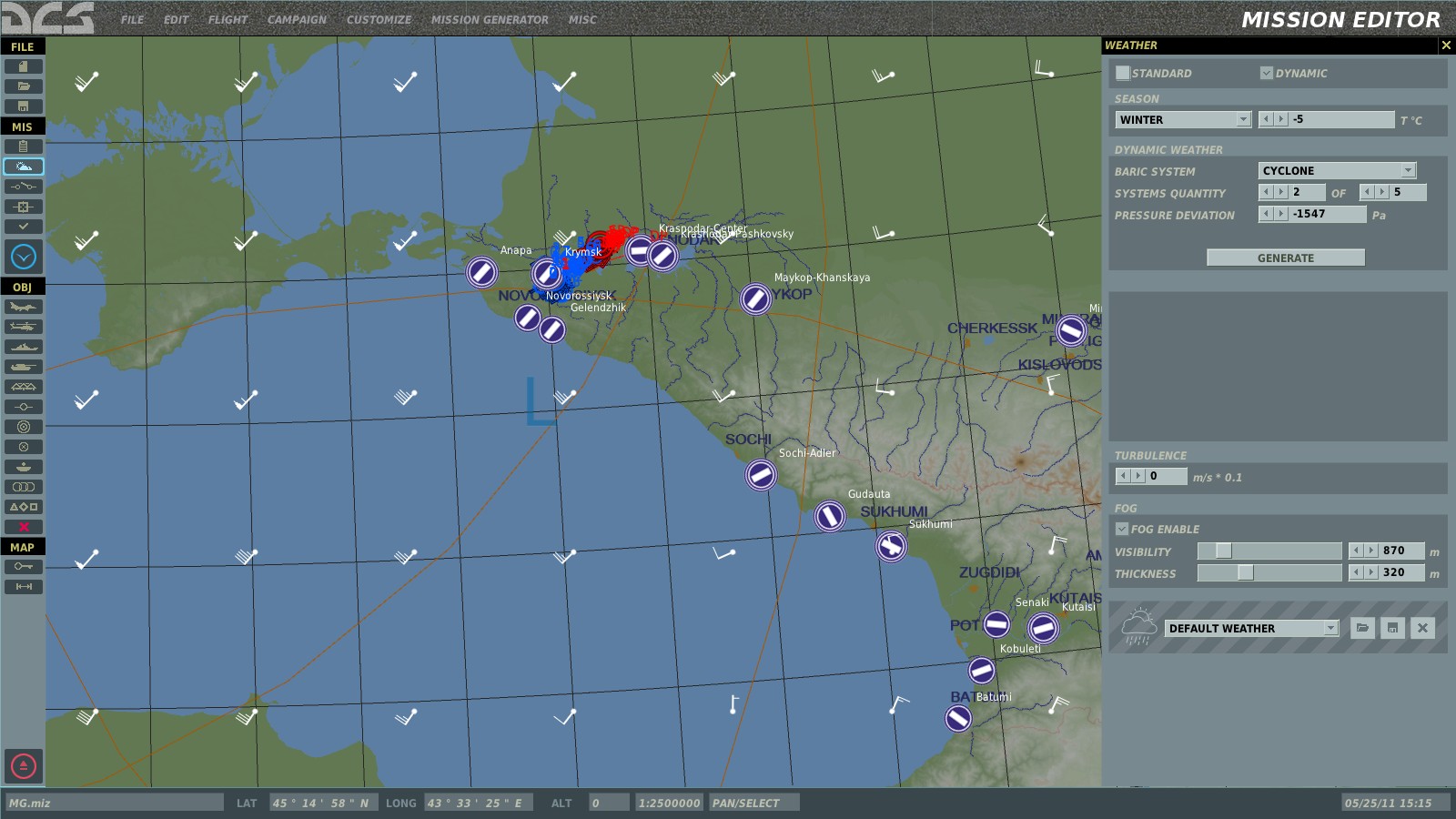Save mission with floppy disk icon
Screen dimensions: 1456x819
[x=24, y=106]
